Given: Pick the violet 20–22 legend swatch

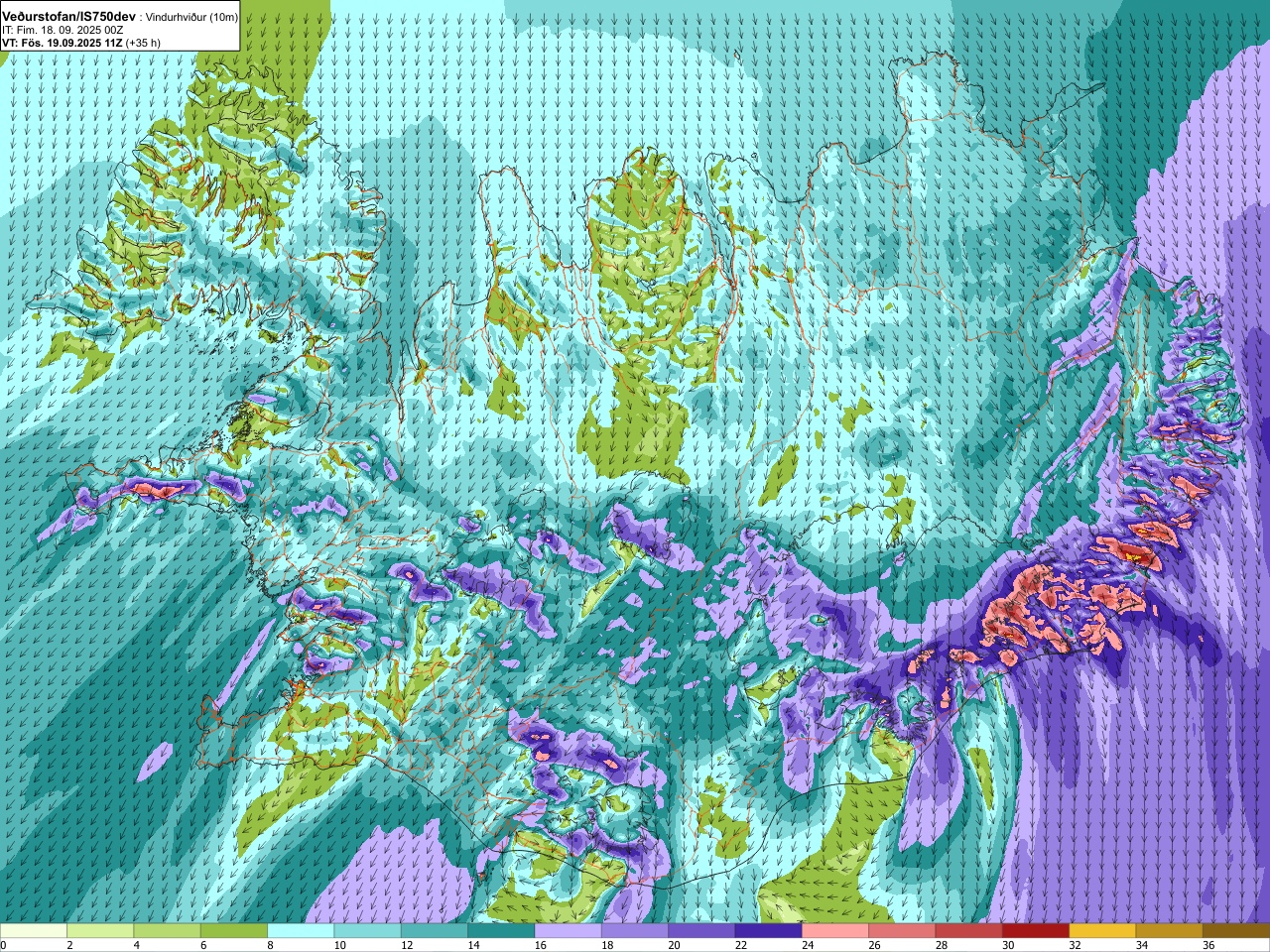Looking at the screenshot, I should coord(701,931).
